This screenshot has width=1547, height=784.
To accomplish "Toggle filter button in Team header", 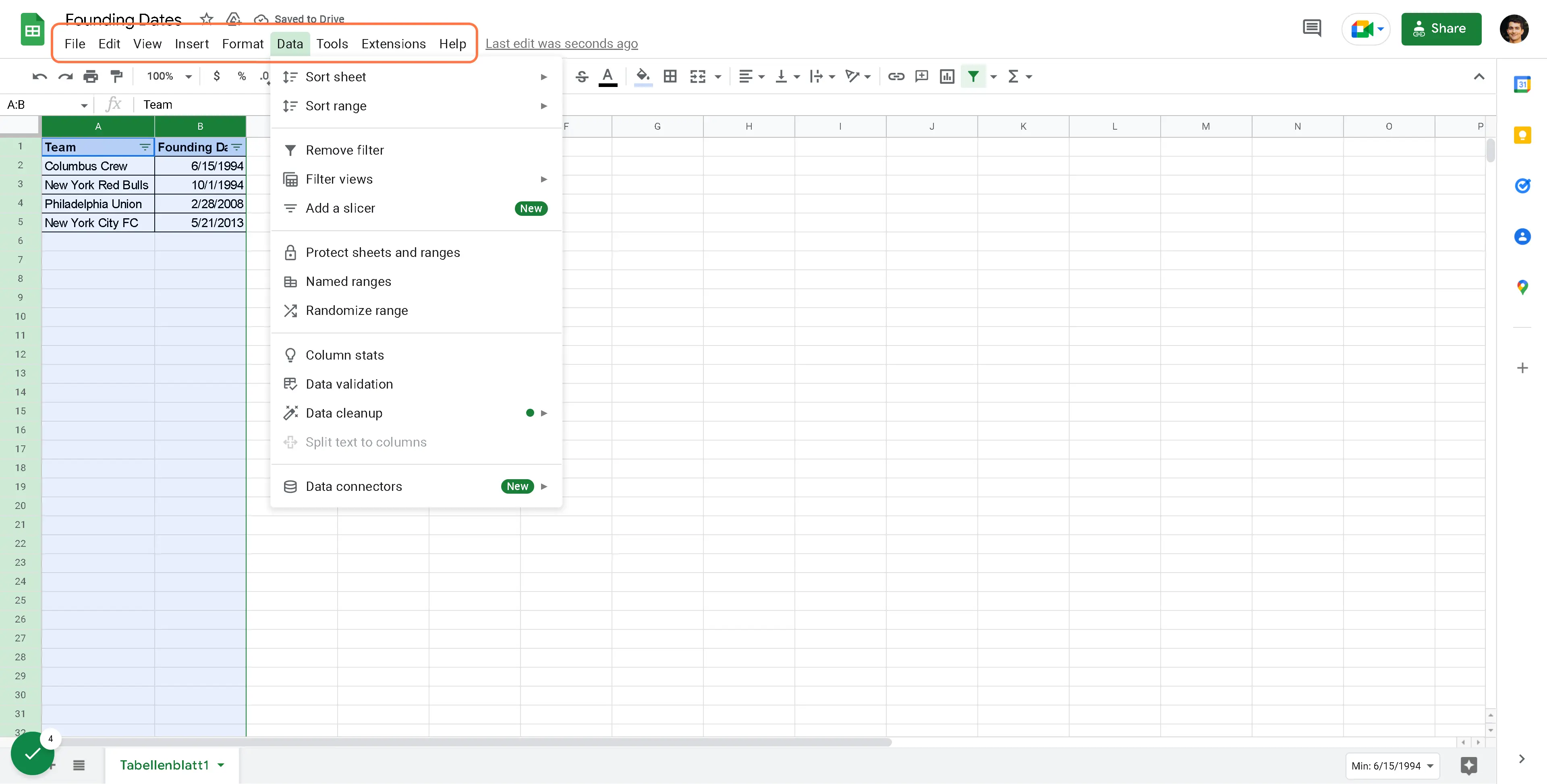I will click(145, 147).
